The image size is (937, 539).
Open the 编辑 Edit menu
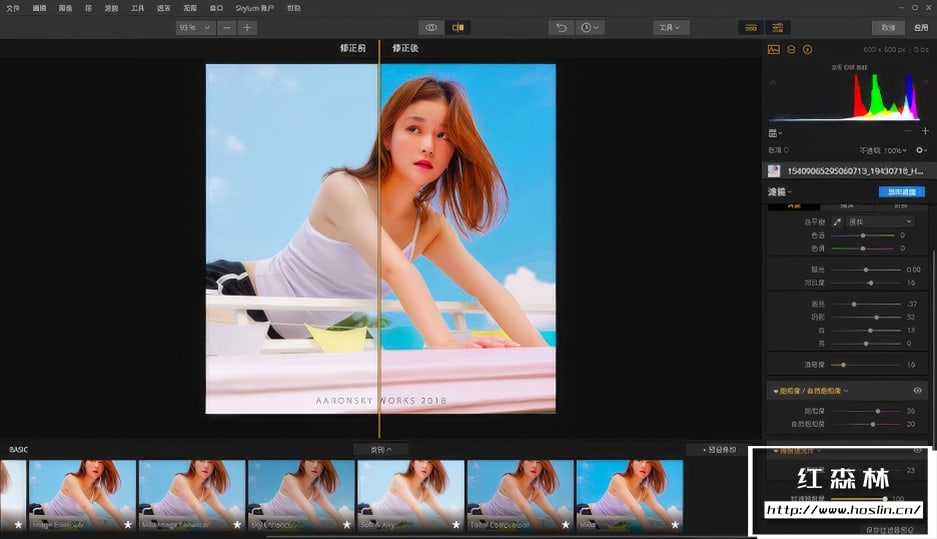(x=39, y=8)
